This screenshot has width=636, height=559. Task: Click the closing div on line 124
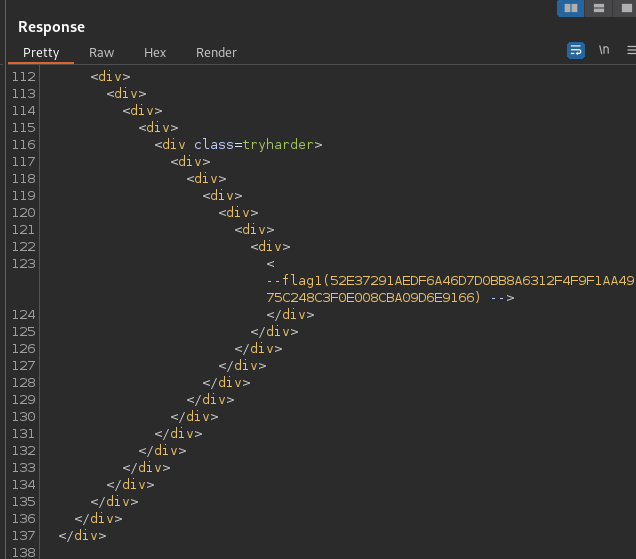tap(290, 314)
